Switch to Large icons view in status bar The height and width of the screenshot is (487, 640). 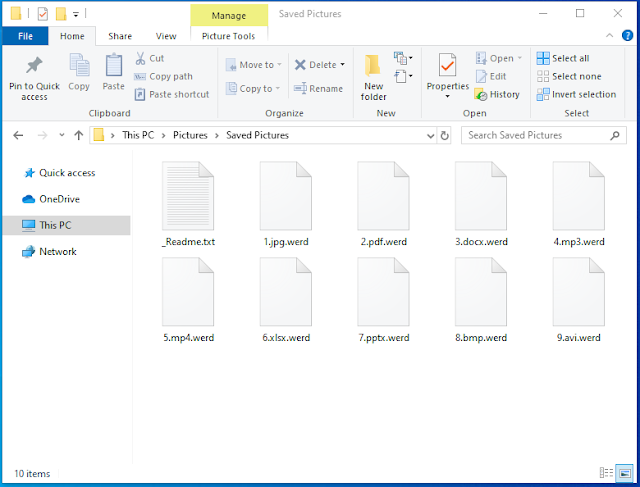pyautogui.click(x=624, y=473)
